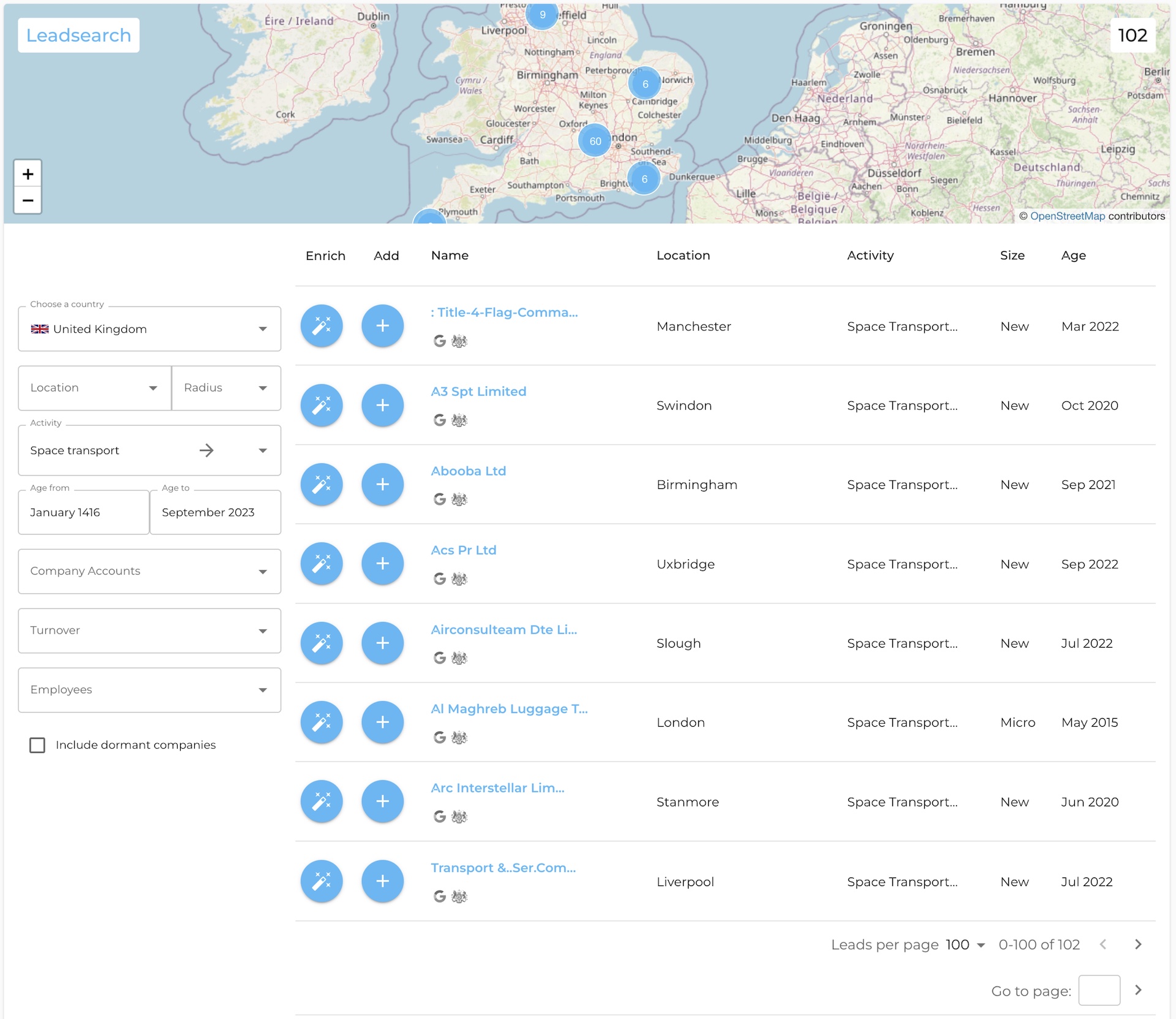Open the Turnover dropdown
The image size is (1176, 1019).
[x=149, y=631]
